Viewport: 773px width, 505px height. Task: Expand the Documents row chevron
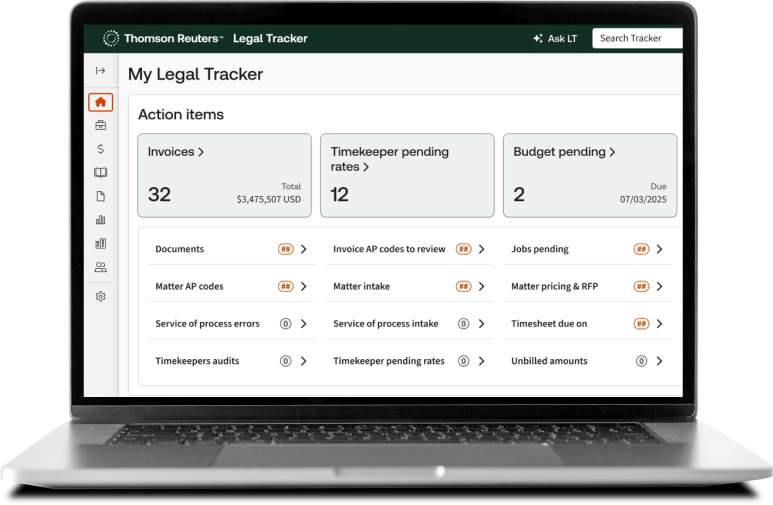[x=303, y=249]
